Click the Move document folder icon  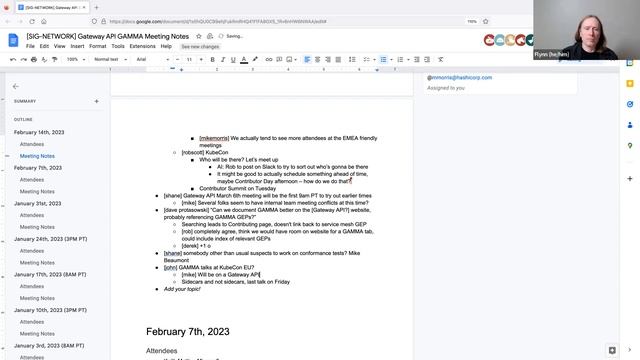tap(210, 36)
